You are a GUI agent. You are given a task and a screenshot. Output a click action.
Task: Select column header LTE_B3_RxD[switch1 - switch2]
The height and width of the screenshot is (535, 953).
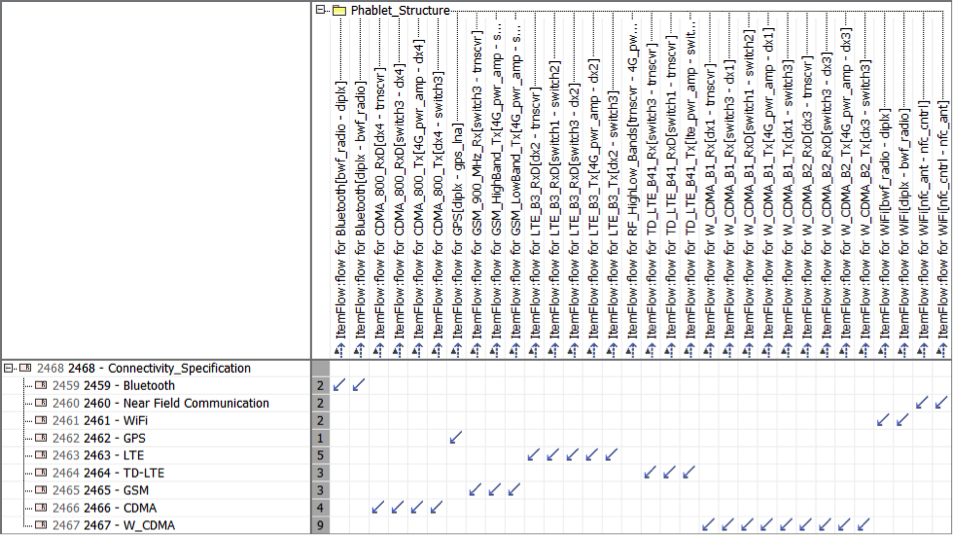[x=554, y=199]
